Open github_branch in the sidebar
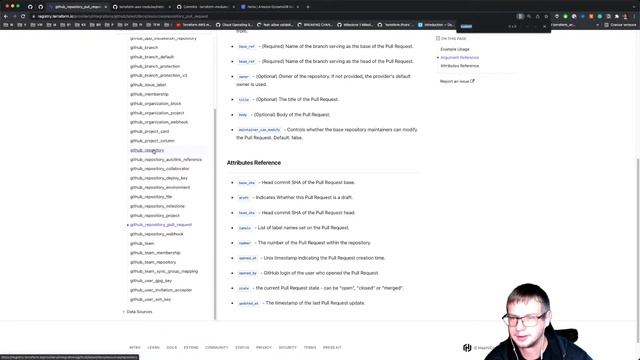The height and width of the screenshot is (360, 640). pyautogui.click(x=144, y=48)
